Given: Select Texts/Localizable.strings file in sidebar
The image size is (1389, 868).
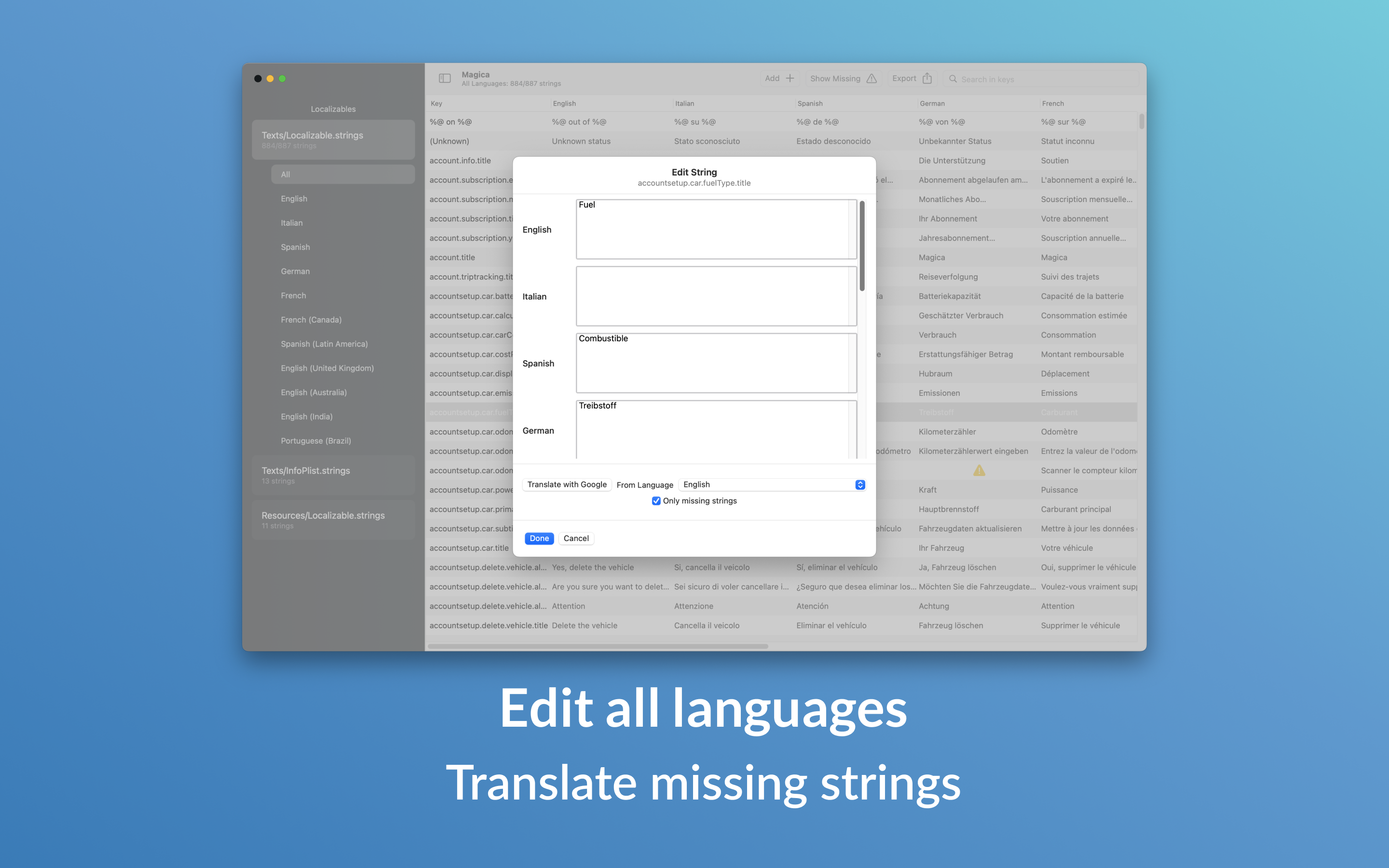Looking at the screenshot, I should 333,139.
